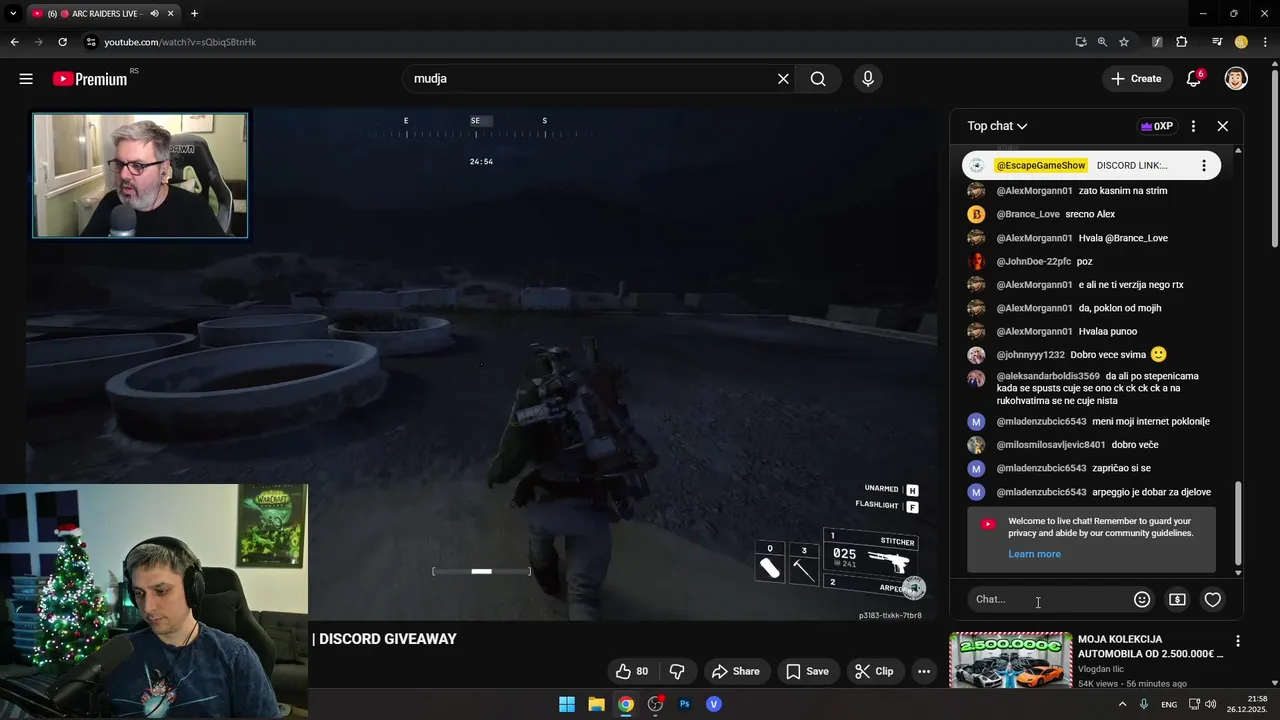Start voice search with microphone
Viewport: 1280px width, 720px height.
(868, 79)
